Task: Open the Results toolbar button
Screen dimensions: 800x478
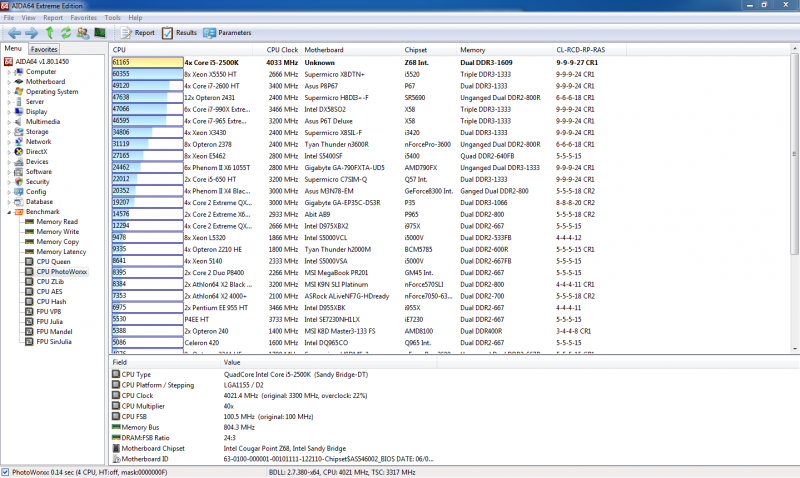Action: pos(179,33)
